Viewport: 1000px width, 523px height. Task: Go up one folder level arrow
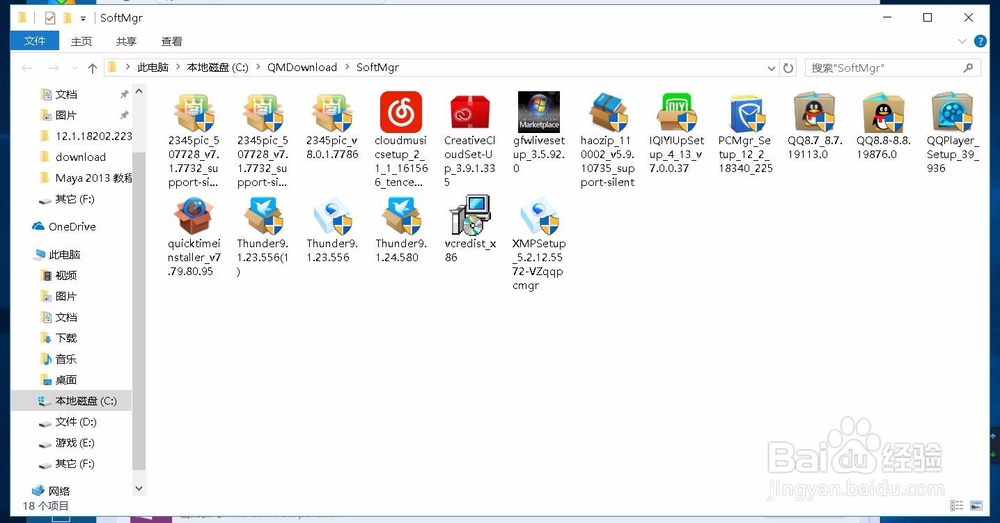tap(92, 68)
